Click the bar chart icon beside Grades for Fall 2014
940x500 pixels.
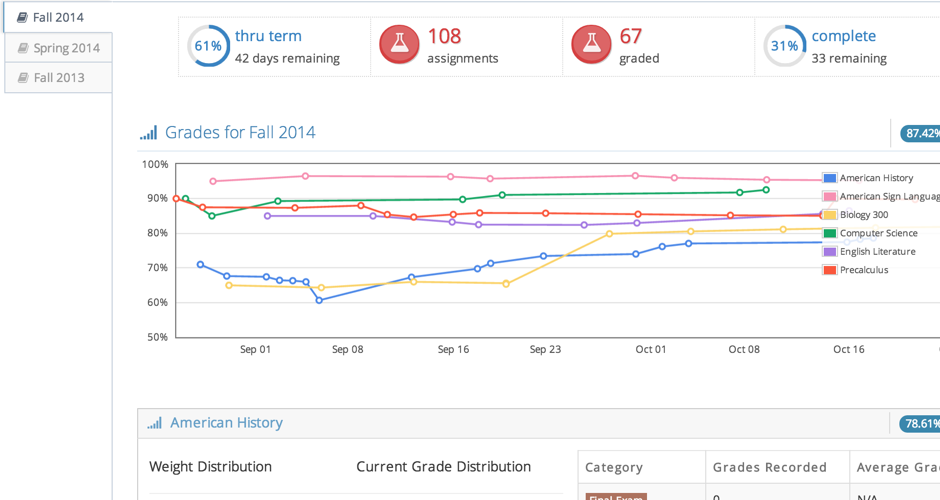click(149, 133)
